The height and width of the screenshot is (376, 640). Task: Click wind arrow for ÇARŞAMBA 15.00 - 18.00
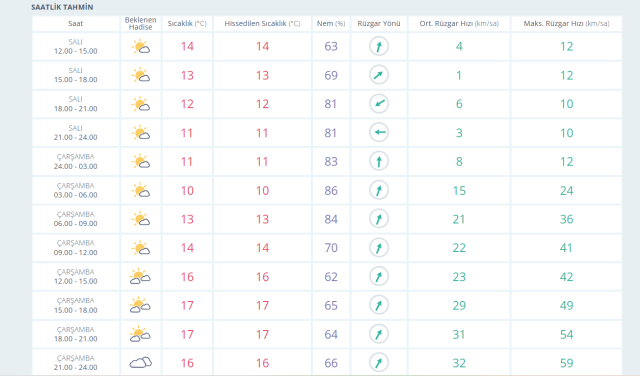coord(379,305)
